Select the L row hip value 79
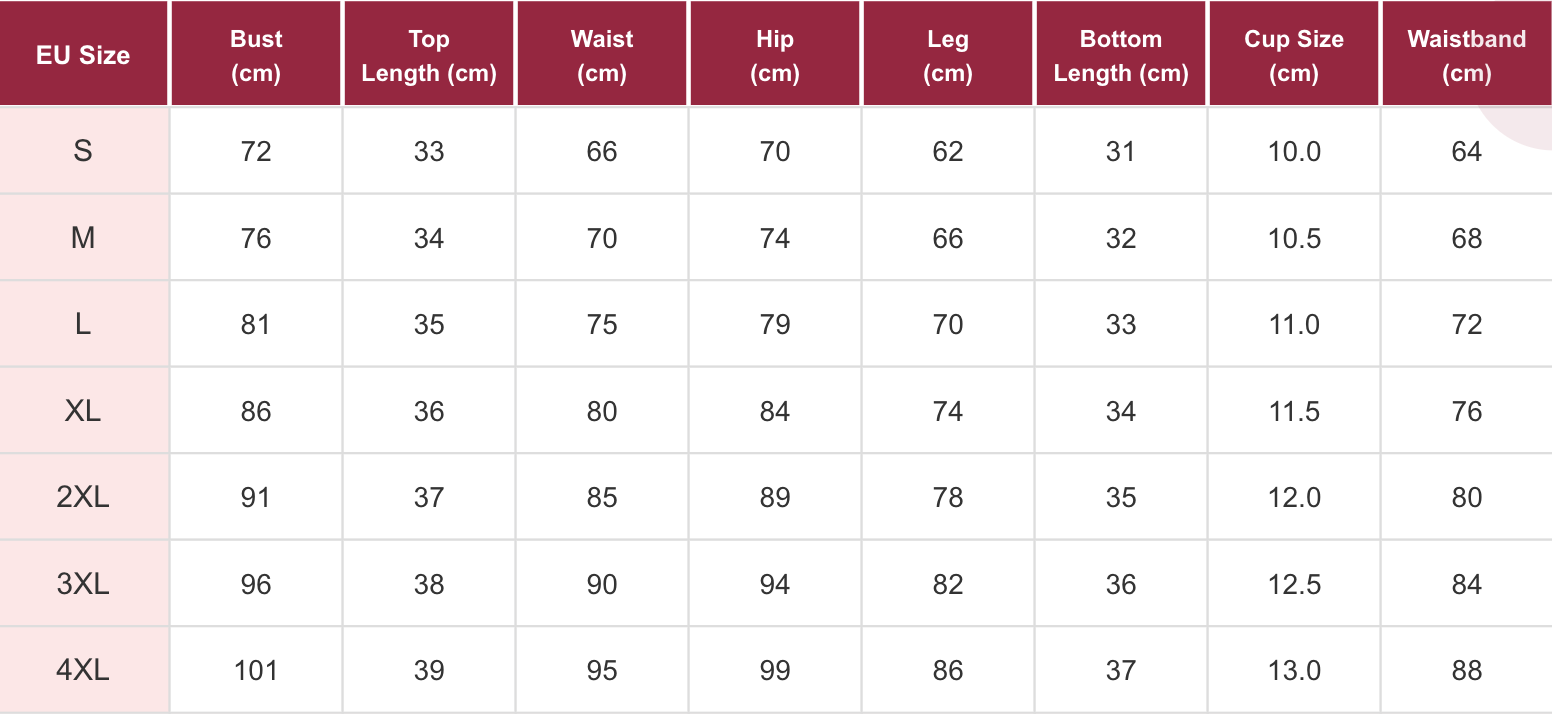Screen dimensions: 1552x714 tap(775, 325)
